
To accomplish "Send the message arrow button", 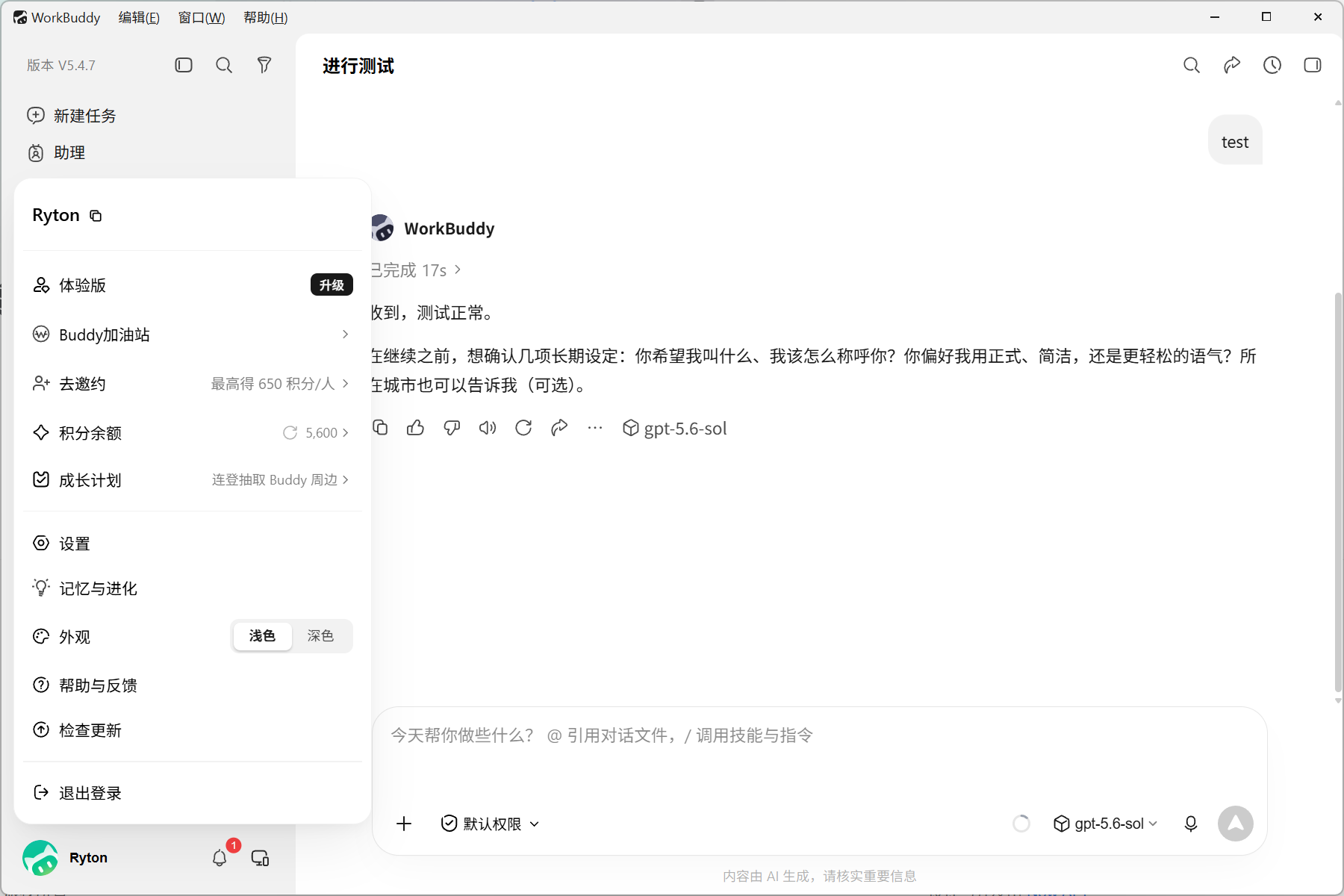I will pyautogui.click(x=1236, y=824).
